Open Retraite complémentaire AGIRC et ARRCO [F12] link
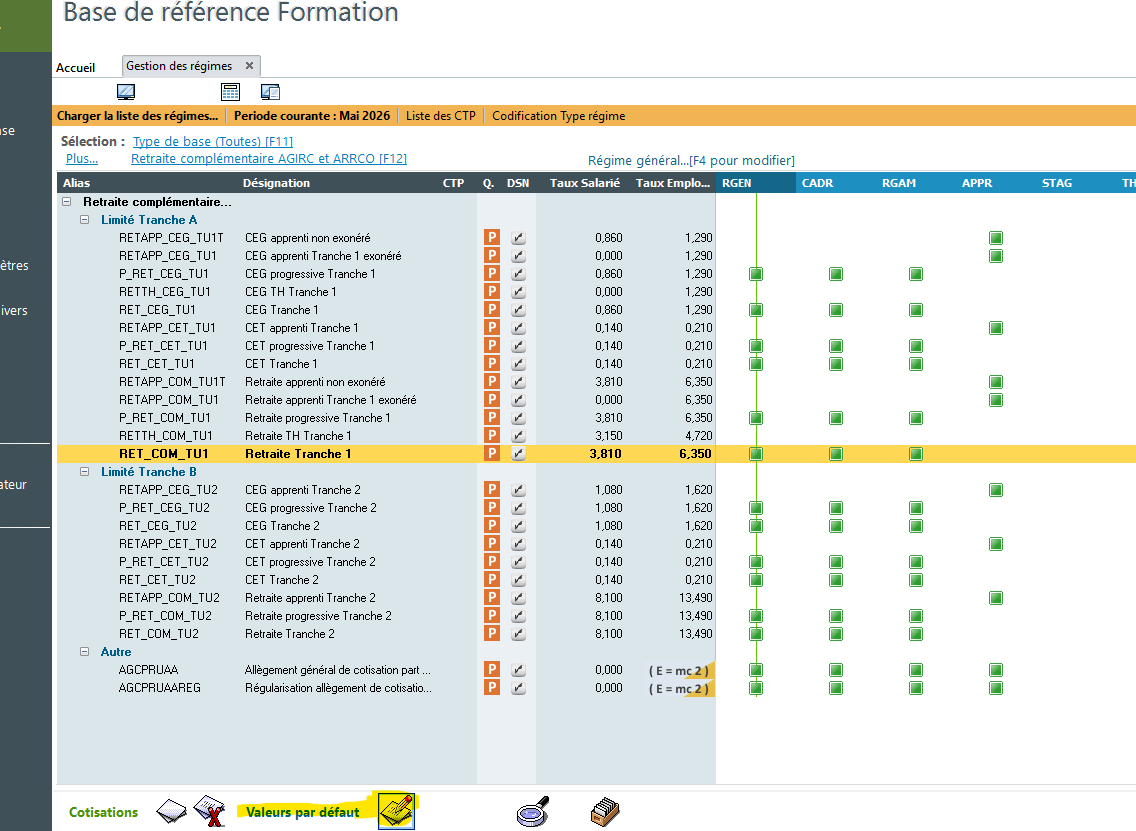1136x831 pixels. point(269,159)
